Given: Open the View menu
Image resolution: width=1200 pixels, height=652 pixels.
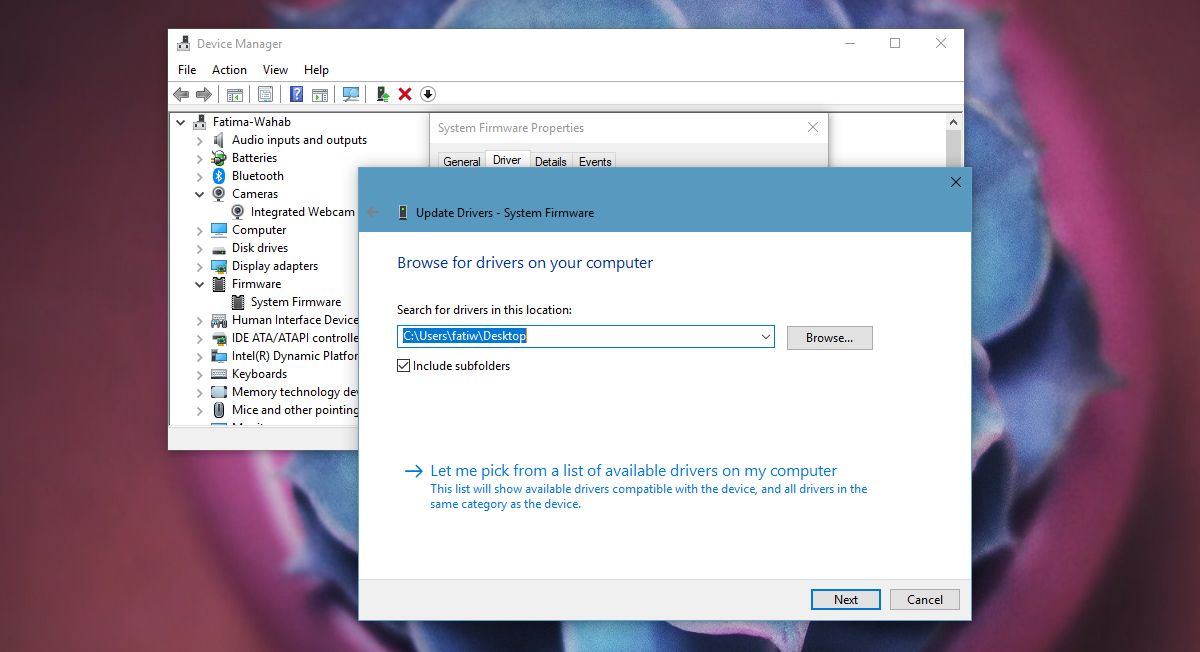Looking at the screenshot, I should coord(275,70).
